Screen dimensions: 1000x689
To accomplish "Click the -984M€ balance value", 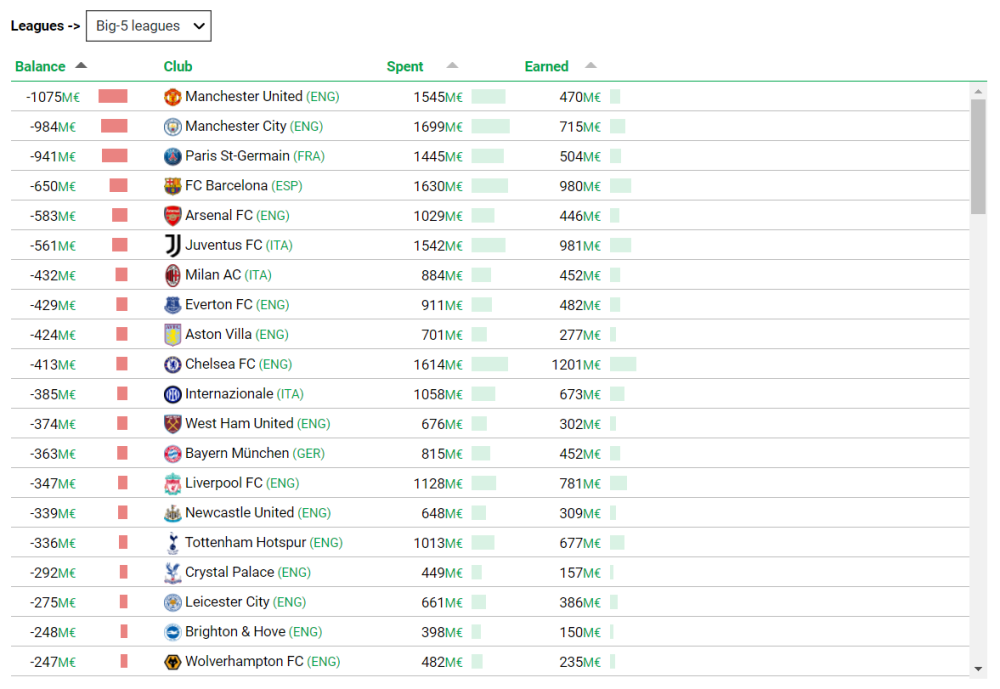I will (53, 127).
